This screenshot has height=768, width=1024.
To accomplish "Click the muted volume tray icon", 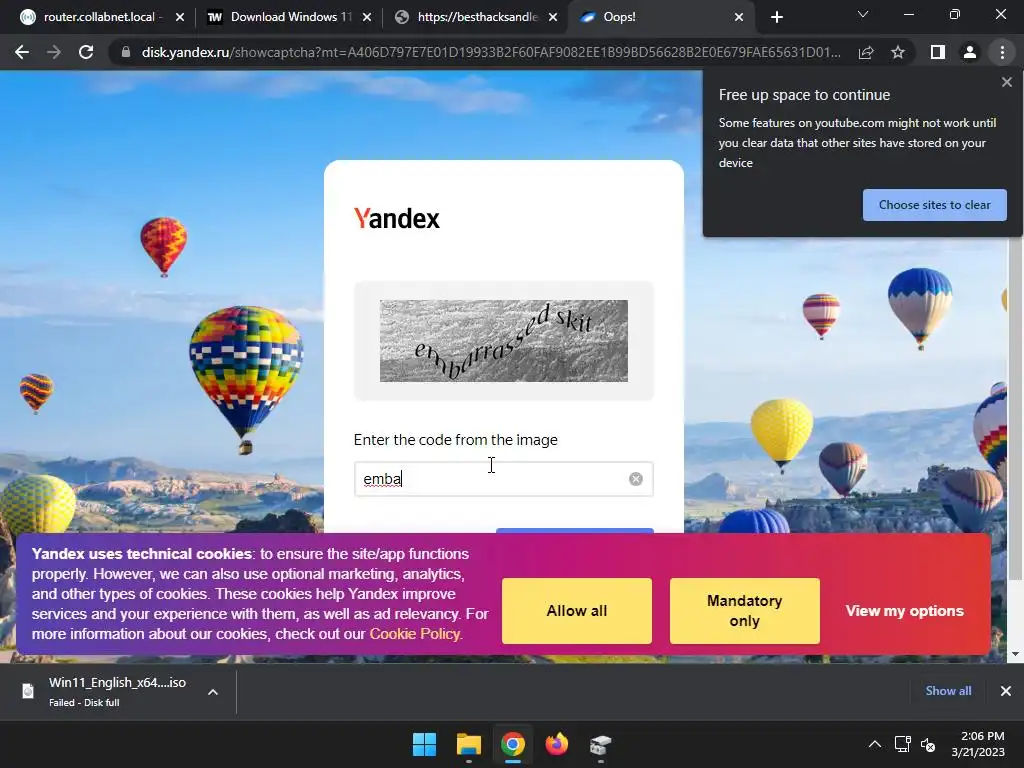I will [x=928, y=744].
